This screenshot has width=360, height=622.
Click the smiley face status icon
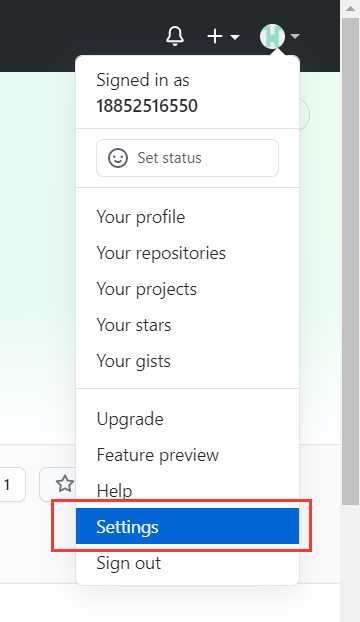118,158
